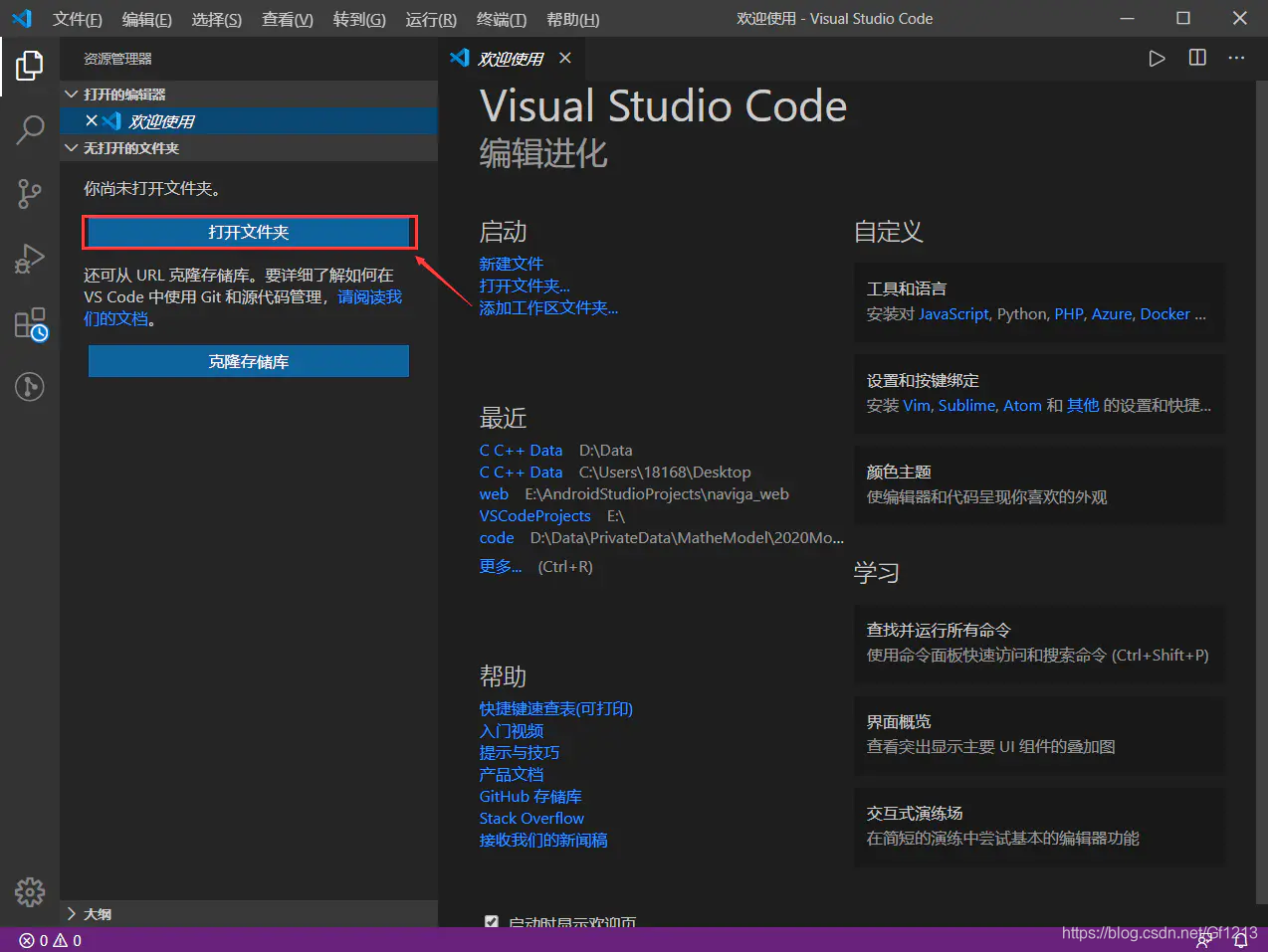The height and width of the screenshot is (952, 1268).
Task: Install Vim keybindings link
Action: [x=917, y=406]
